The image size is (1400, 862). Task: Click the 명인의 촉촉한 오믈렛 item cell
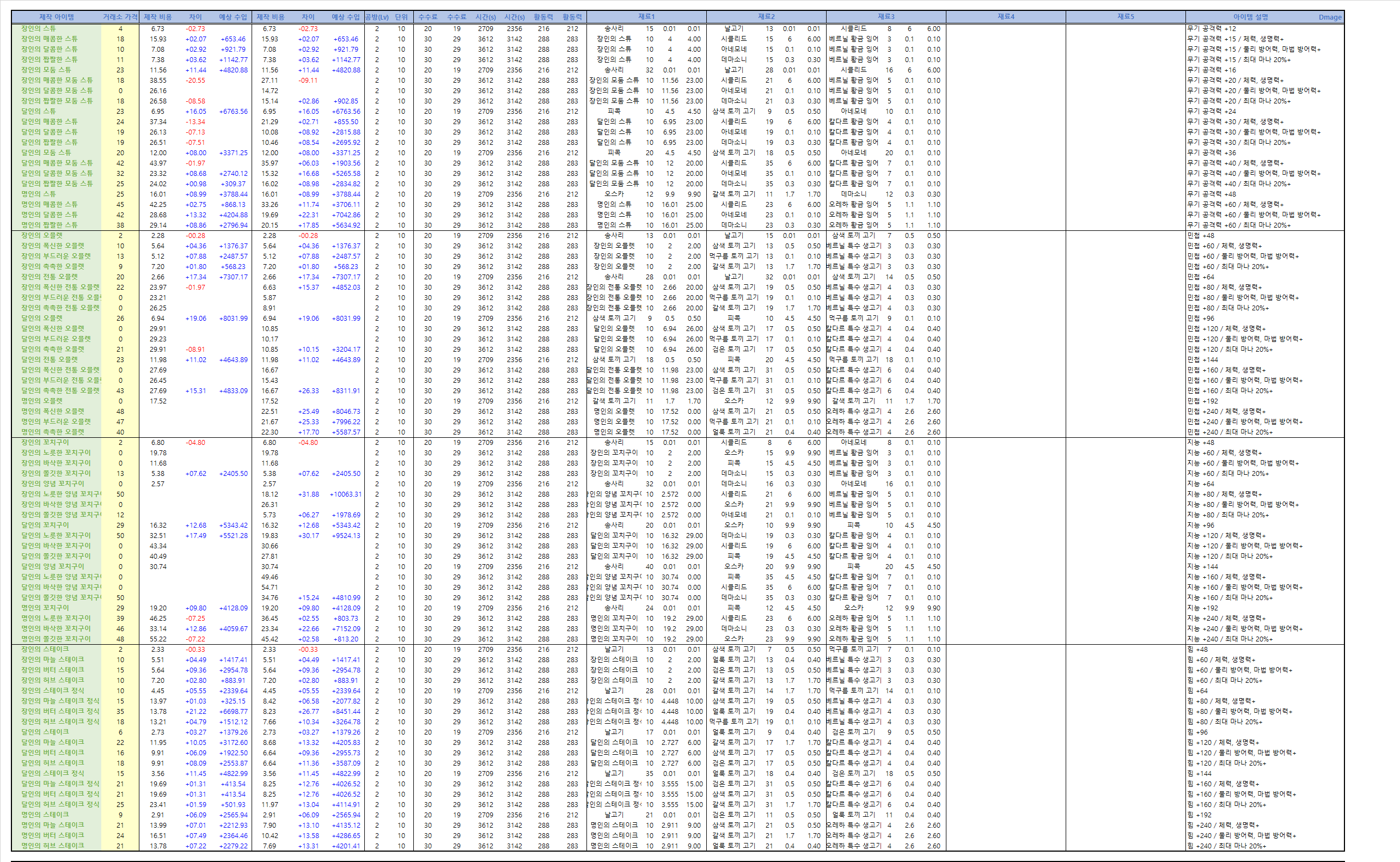[x=52, y=432]
